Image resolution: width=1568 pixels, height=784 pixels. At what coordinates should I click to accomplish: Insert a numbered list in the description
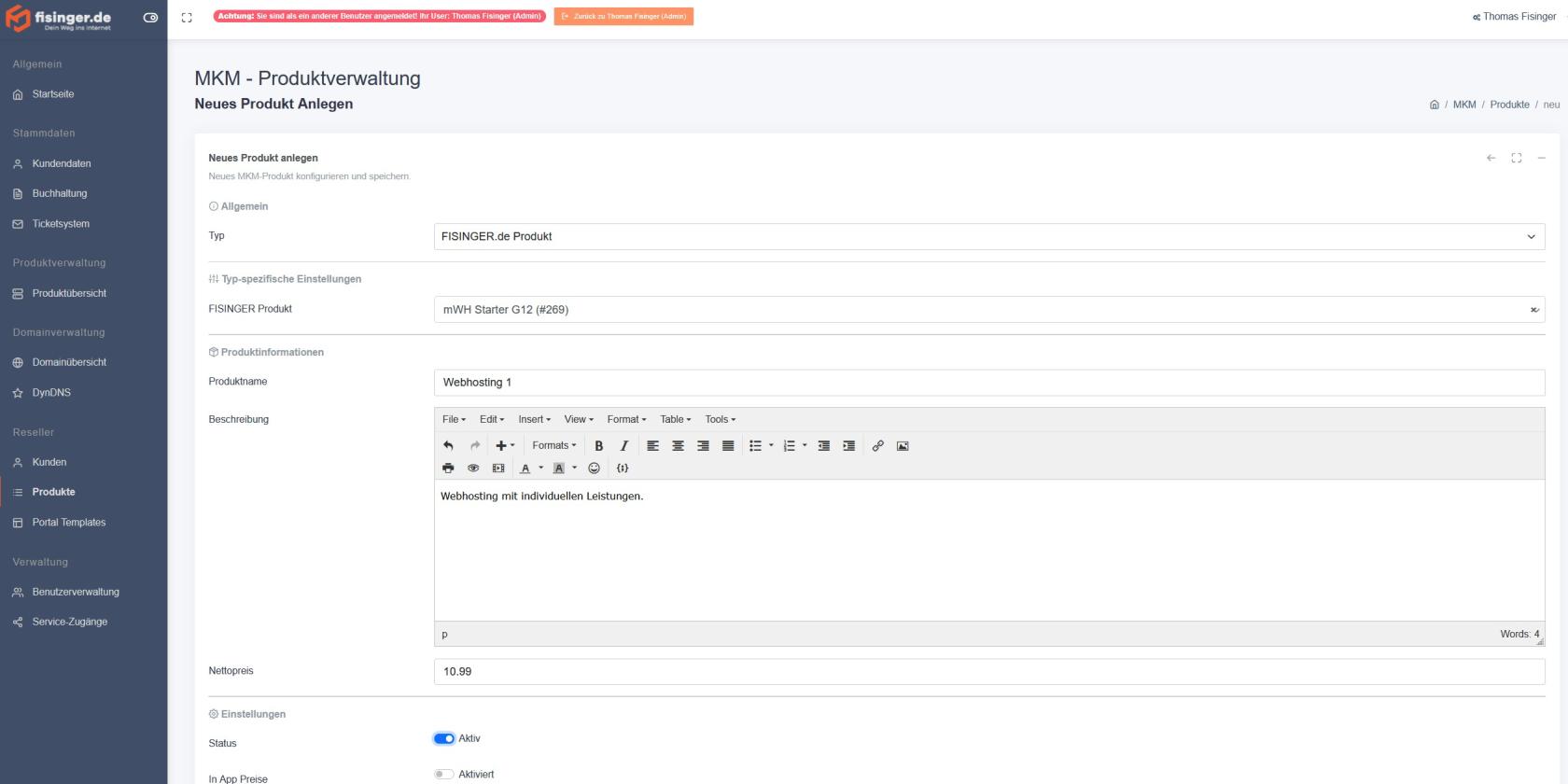789,446
